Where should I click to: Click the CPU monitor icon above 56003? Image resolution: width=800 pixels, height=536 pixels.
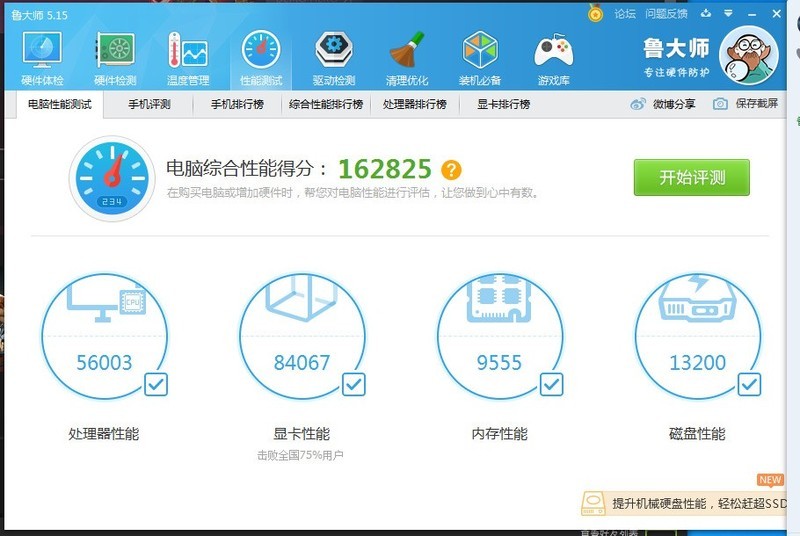(107, 301)
